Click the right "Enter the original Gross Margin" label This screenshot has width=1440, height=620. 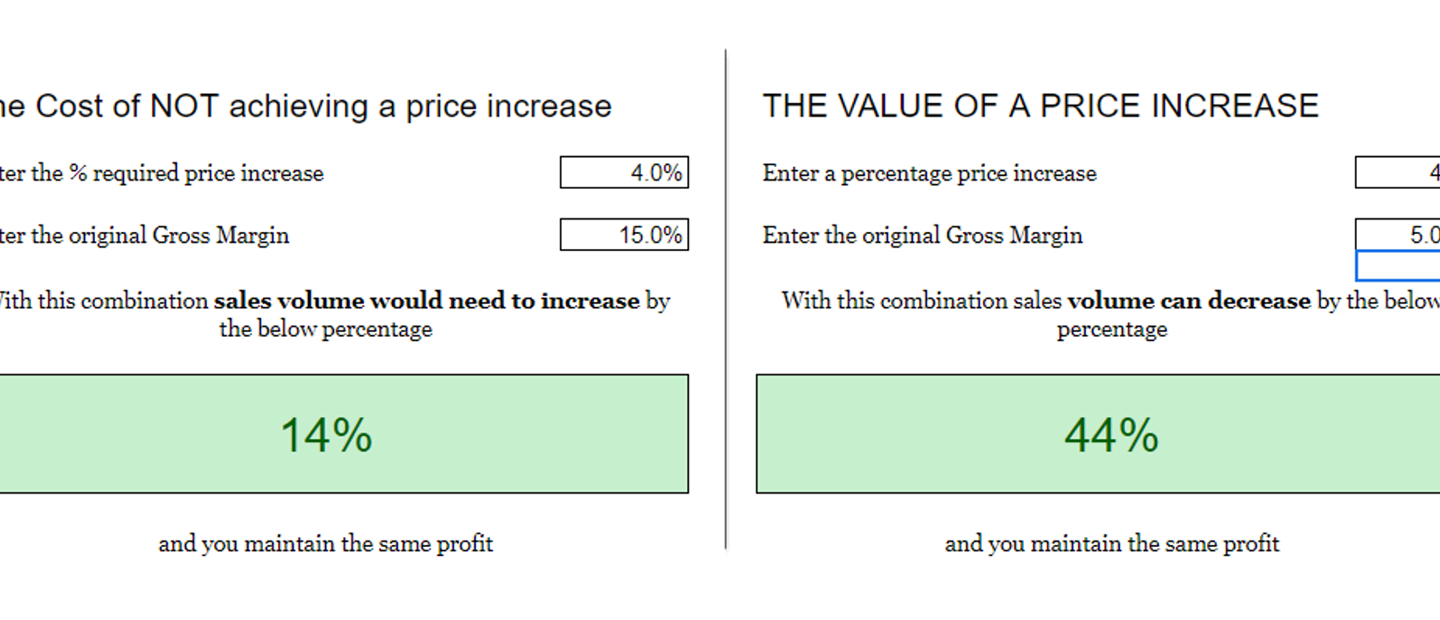coord(922,235)
